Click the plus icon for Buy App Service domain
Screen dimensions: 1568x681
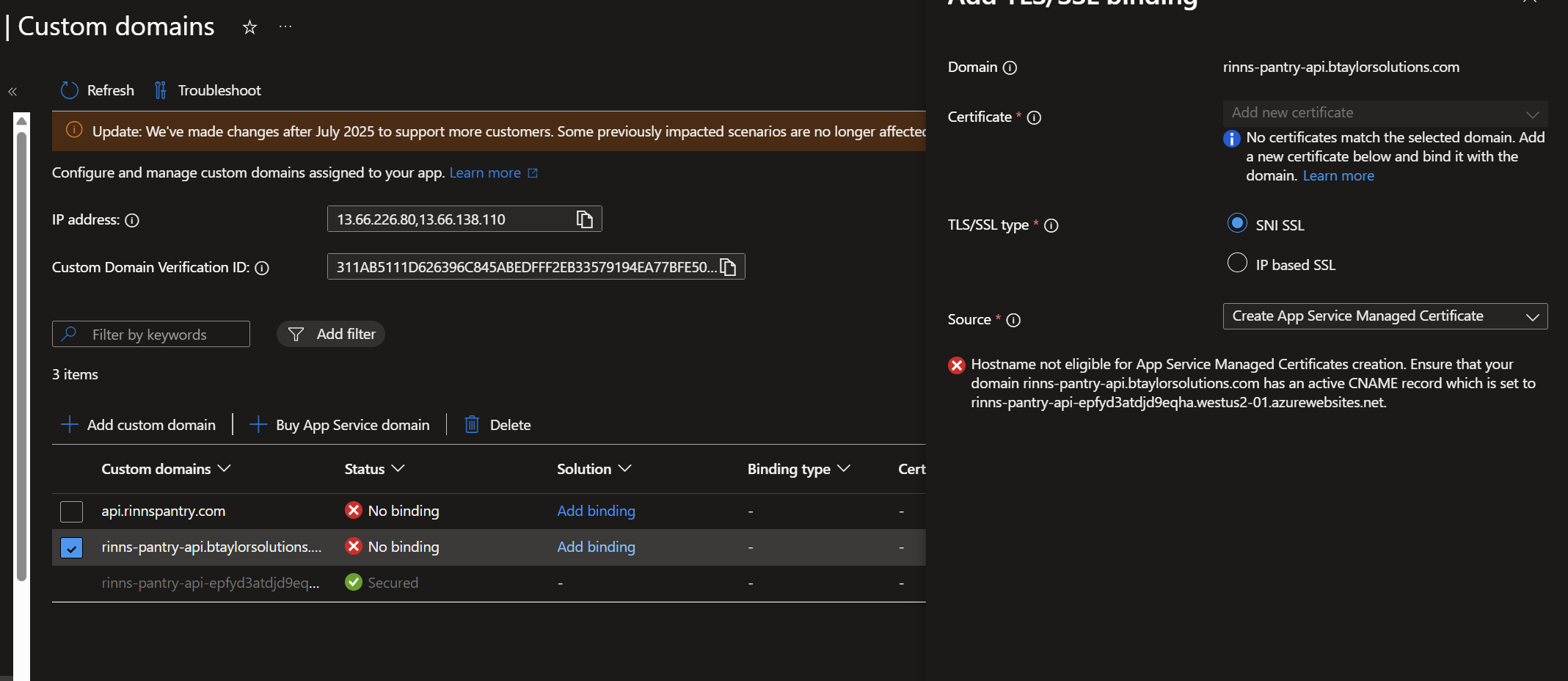pyautogui.click(x=258, y=425)
